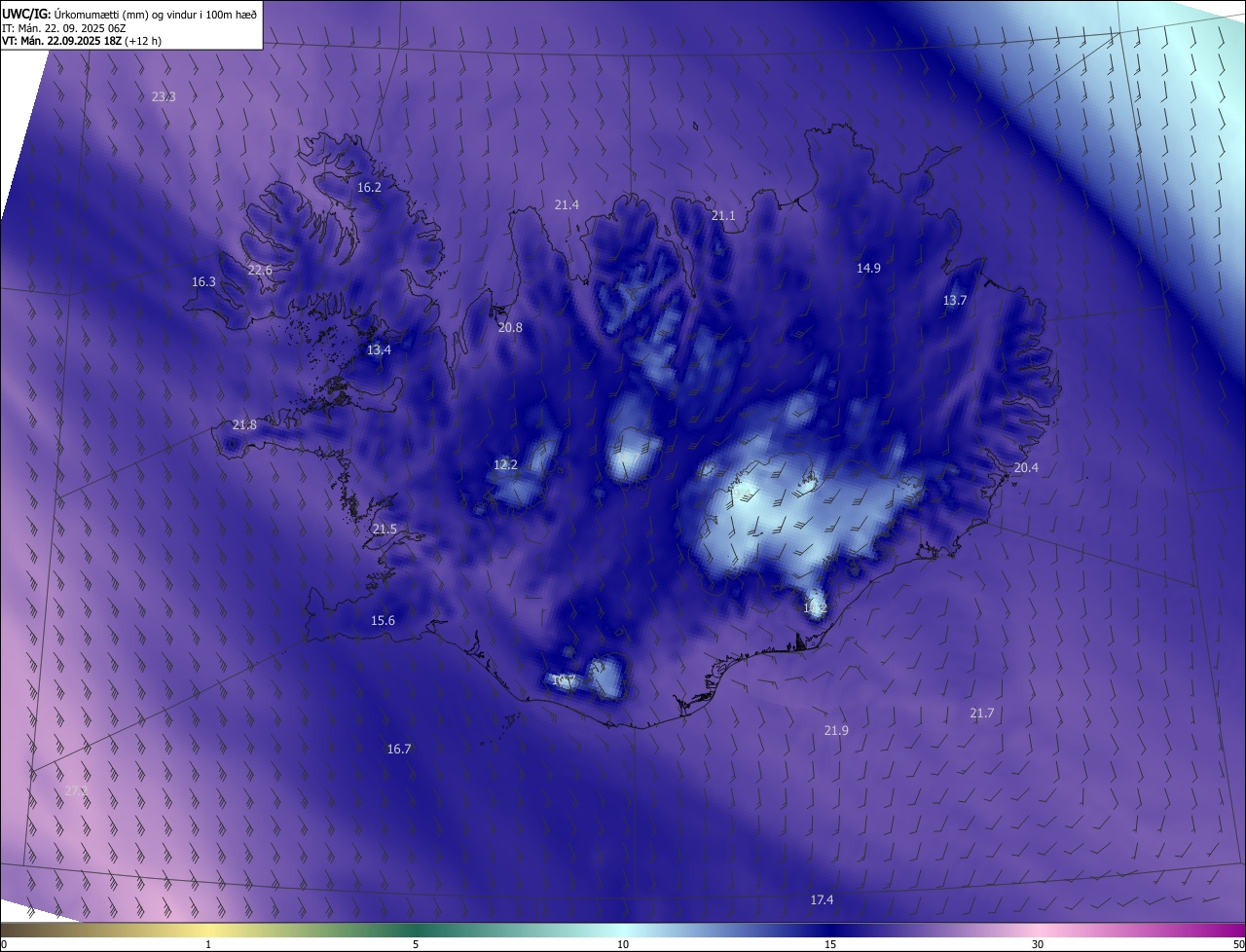Pick the dark navy color band above the 15 label

click(830, 931)
